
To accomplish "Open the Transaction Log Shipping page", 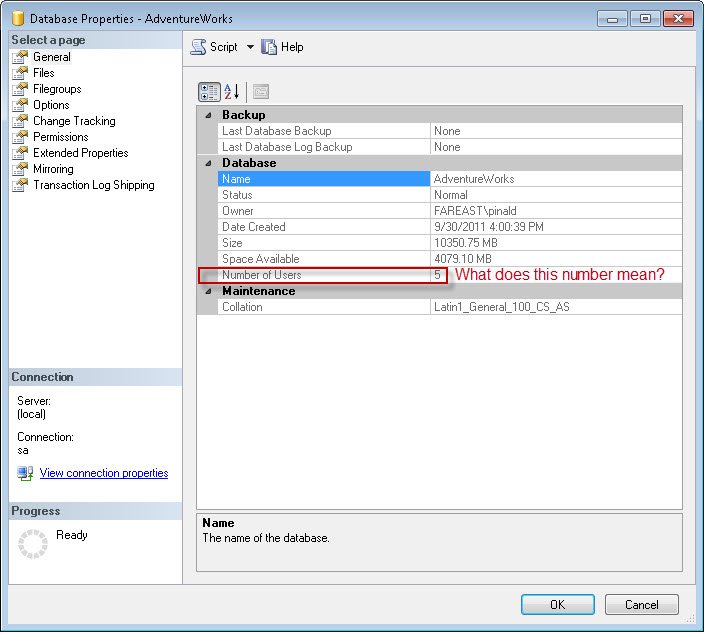I will pyautogui.click(x=94, y=185).
